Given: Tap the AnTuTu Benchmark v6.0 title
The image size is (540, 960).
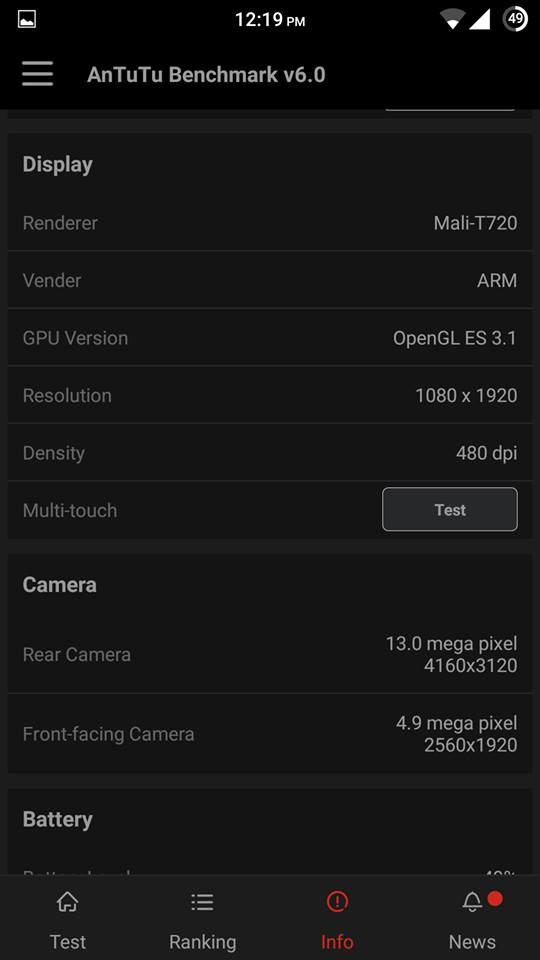Looking at the screenshot, I should point(206,75).
